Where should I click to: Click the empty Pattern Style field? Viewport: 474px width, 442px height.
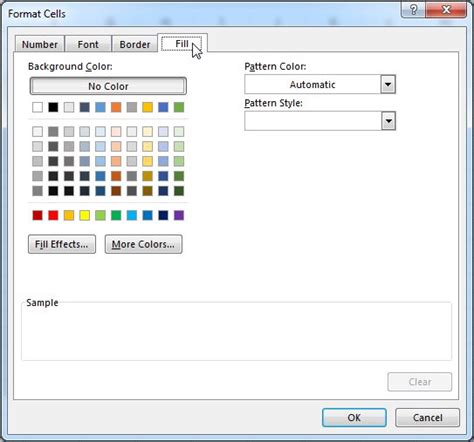pos(312,121)
